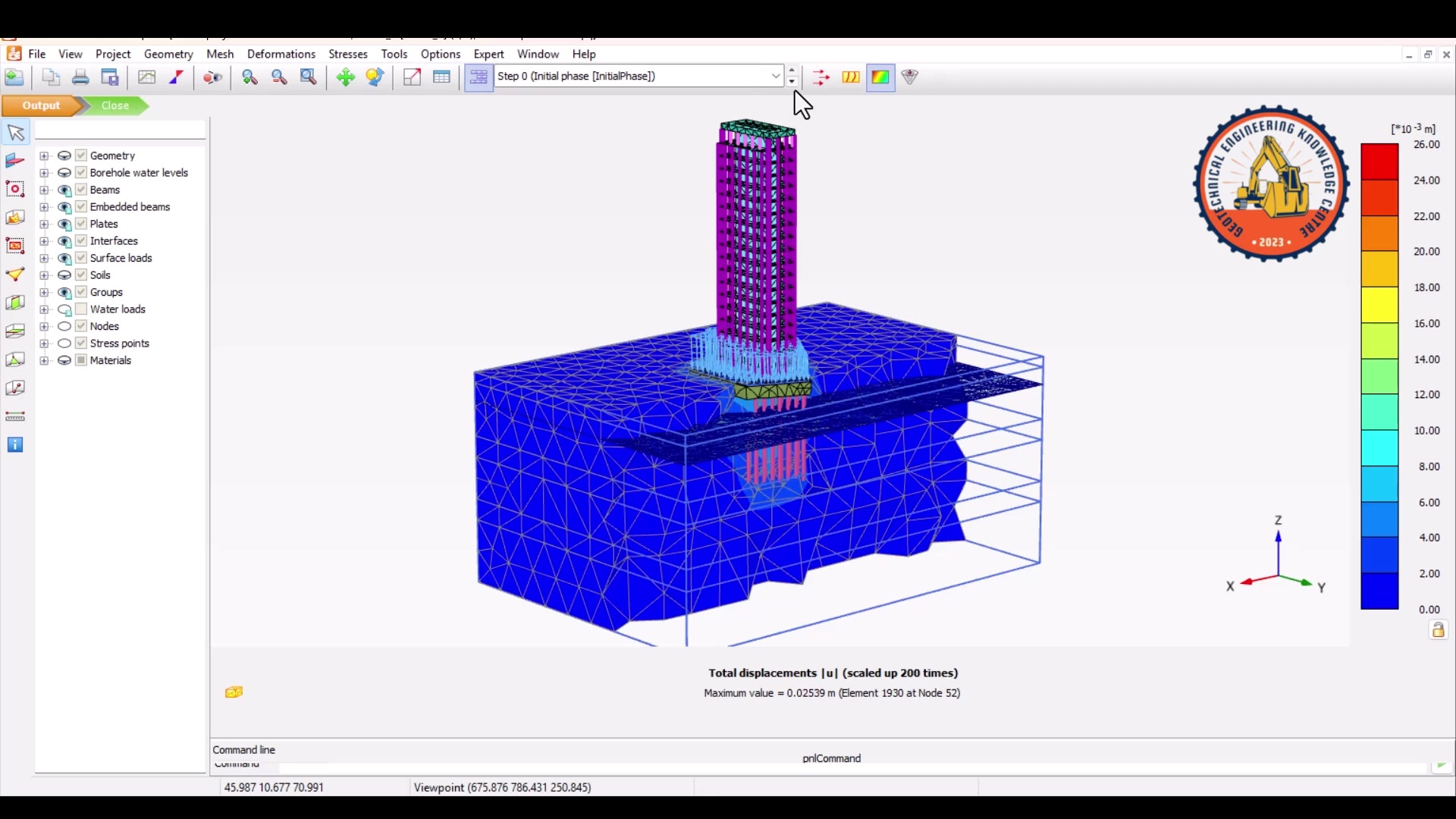The width and height of the screenshot is (1456, 819).
Task: Click the yellow legend color band
Action: [x=1379, y=306]
